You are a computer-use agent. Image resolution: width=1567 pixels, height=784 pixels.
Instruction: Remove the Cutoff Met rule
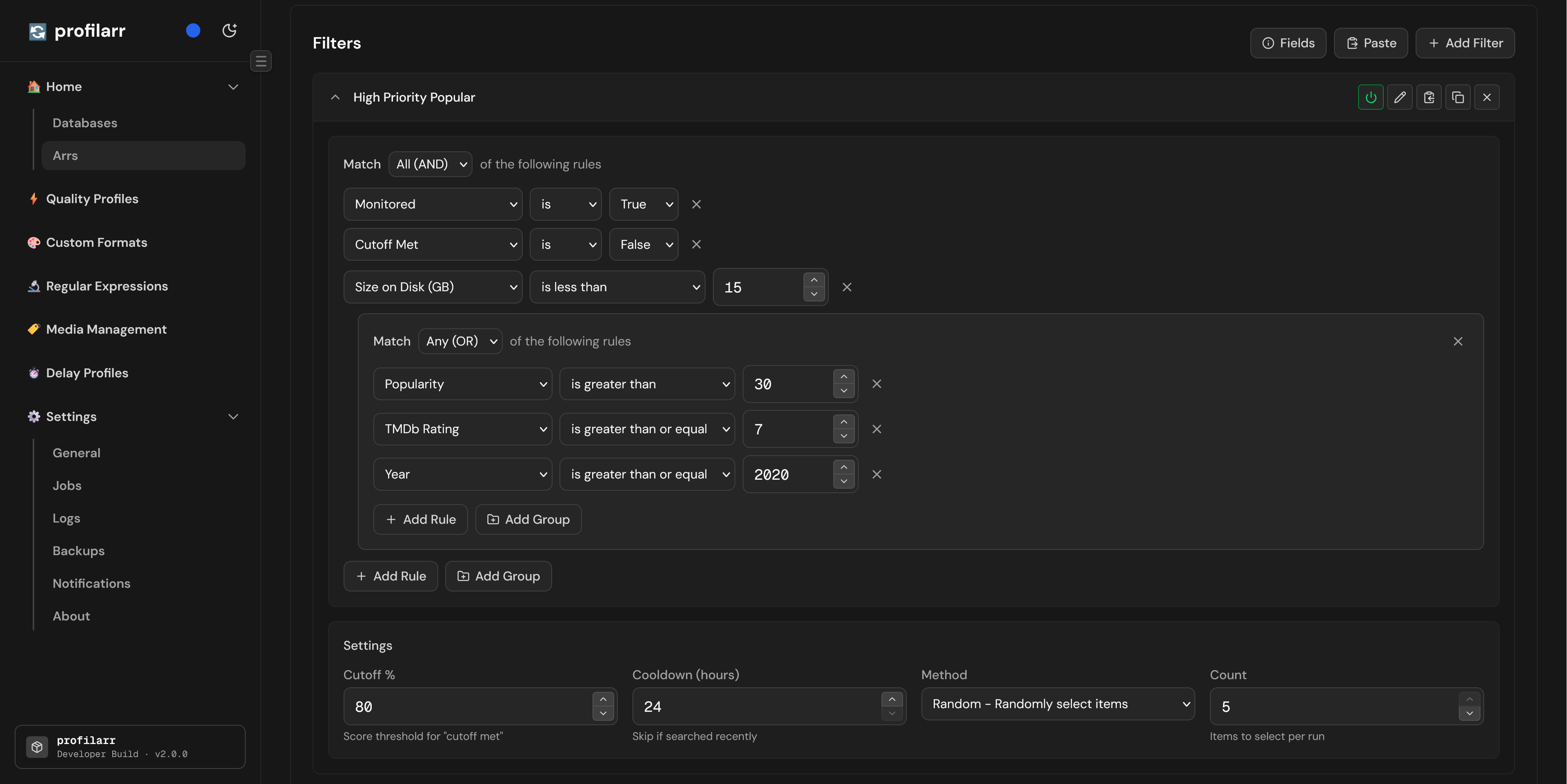697,244
